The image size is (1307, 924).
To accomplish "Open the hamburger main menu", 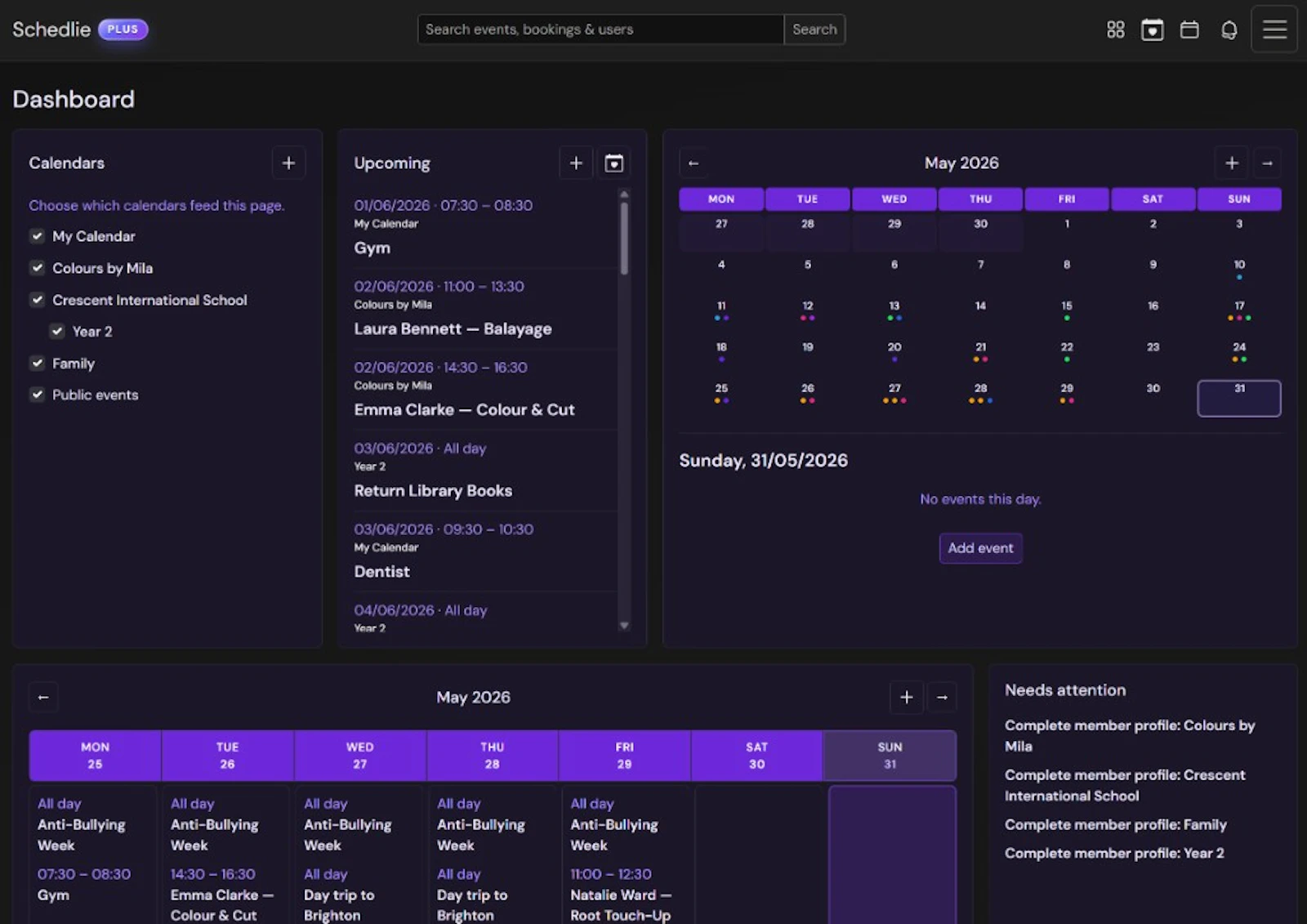I will tap(1274, 29).
